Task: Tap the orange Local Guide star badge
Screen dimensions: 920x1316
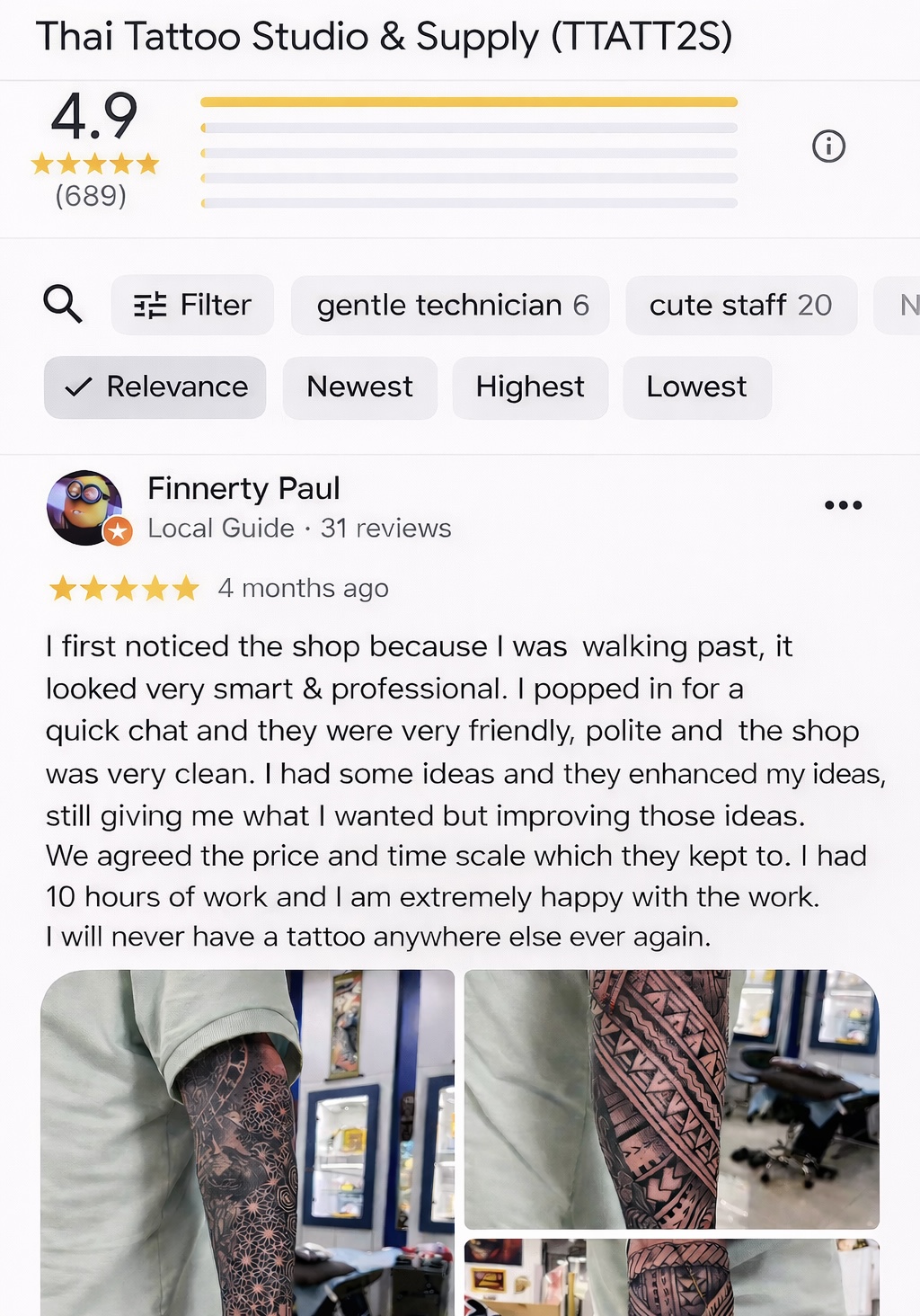Action: coord(118,531)
